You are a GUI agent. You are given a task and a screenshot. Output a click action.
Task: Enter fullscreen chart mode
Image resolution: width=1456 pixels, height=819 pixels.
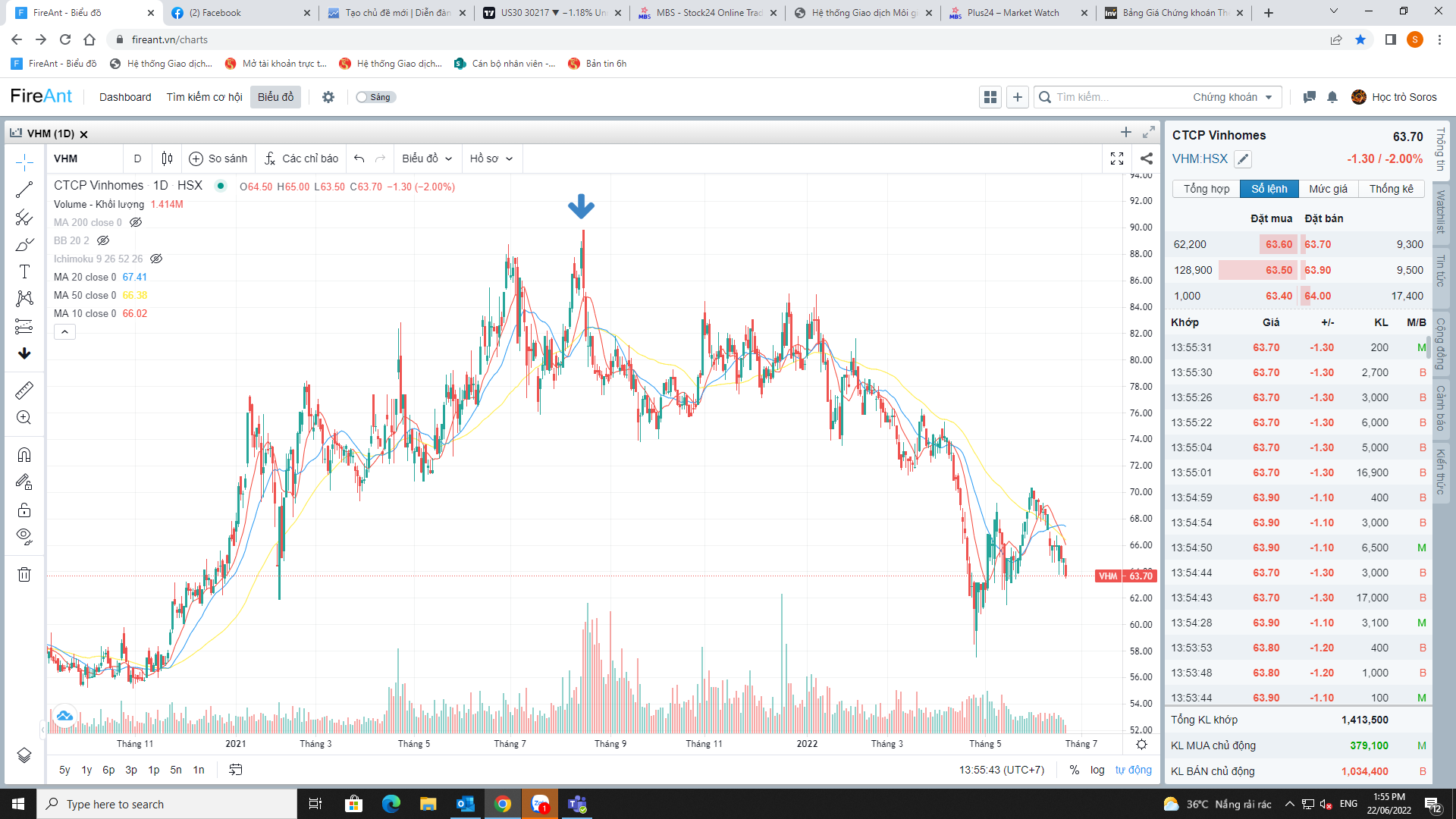pyautogui.click(x=1117, y=158)
